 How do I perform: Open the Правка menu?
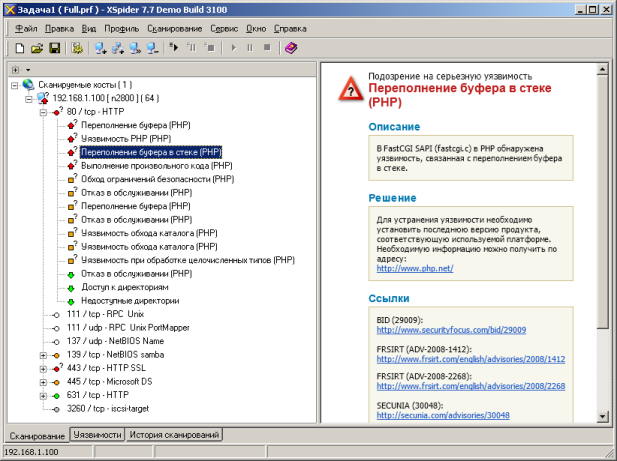coord(59,29)
